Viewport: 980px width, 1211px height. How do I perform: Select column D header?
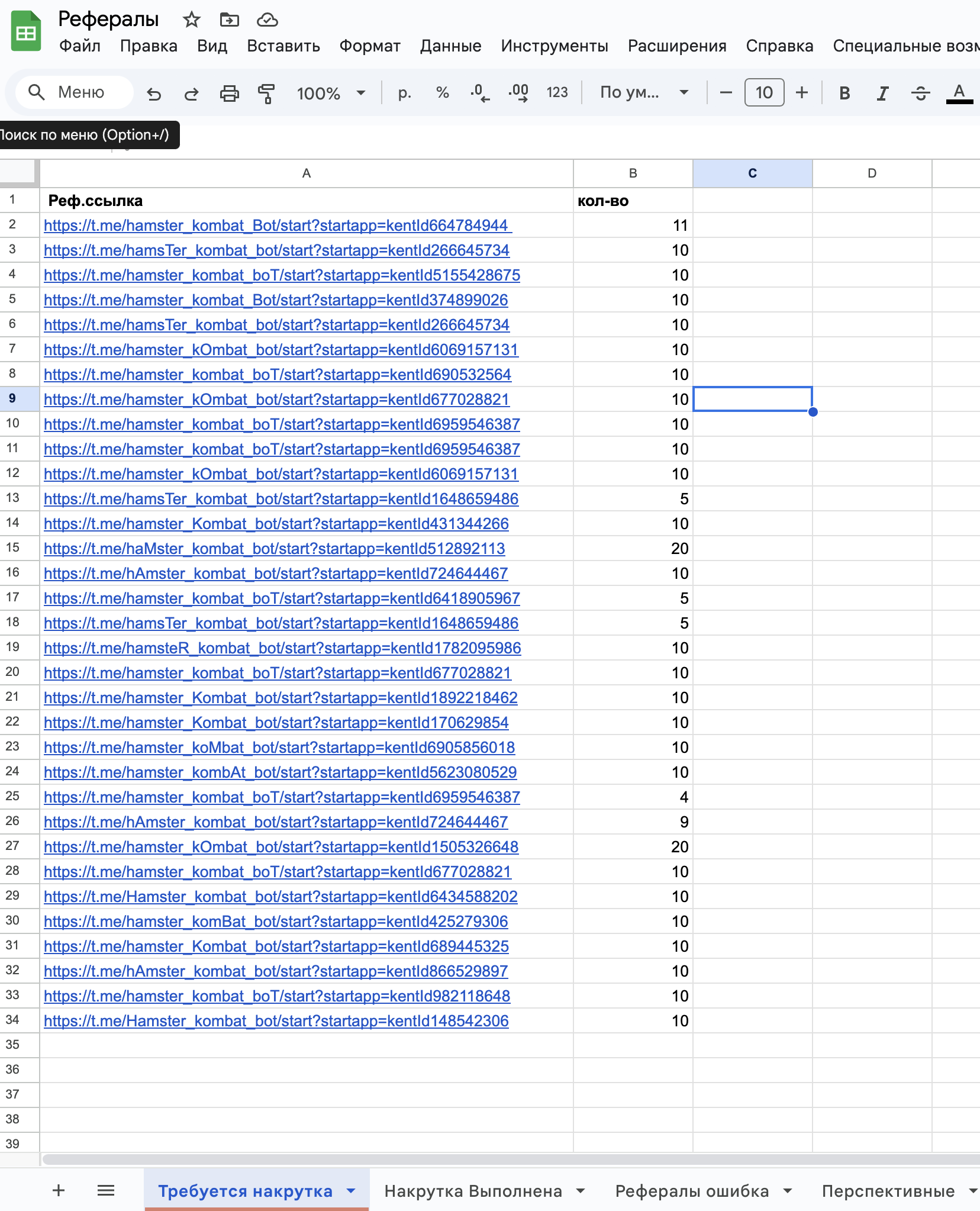(x=872, y=173)
